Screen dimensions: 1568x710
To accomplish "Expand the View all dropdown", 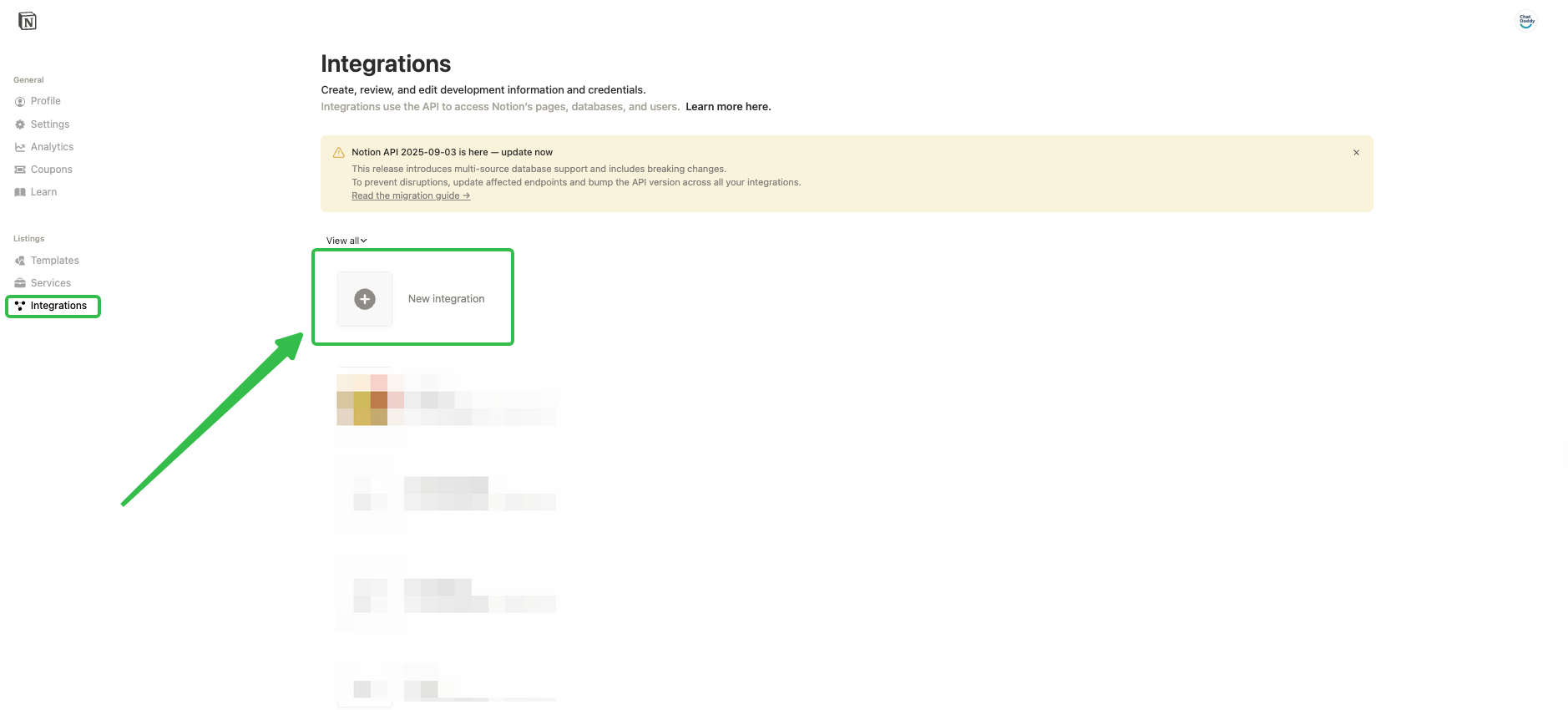I will click(346, 241).
